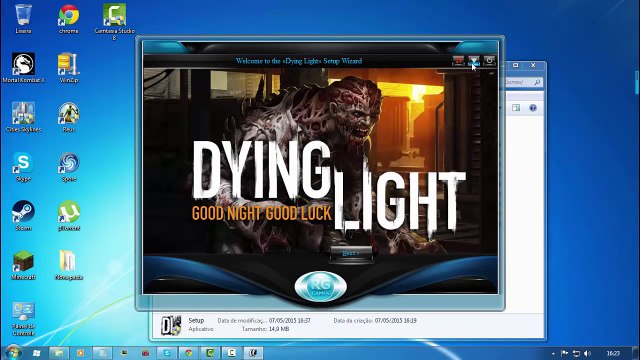Image resolution: width=640 pixels, height=360 pixels.
Task: Open the Windows Start menu orb
Action: point(13,352)
